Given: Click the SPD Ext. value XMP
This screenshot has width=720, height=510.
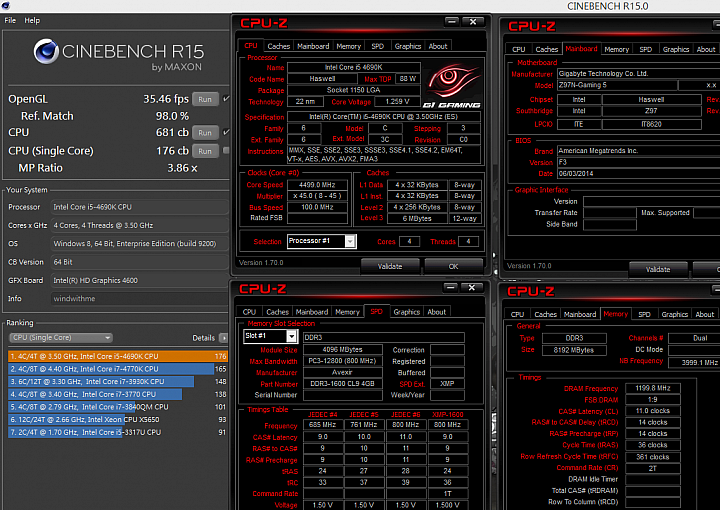Looking at the screenshot, I should tap(447, 384).
